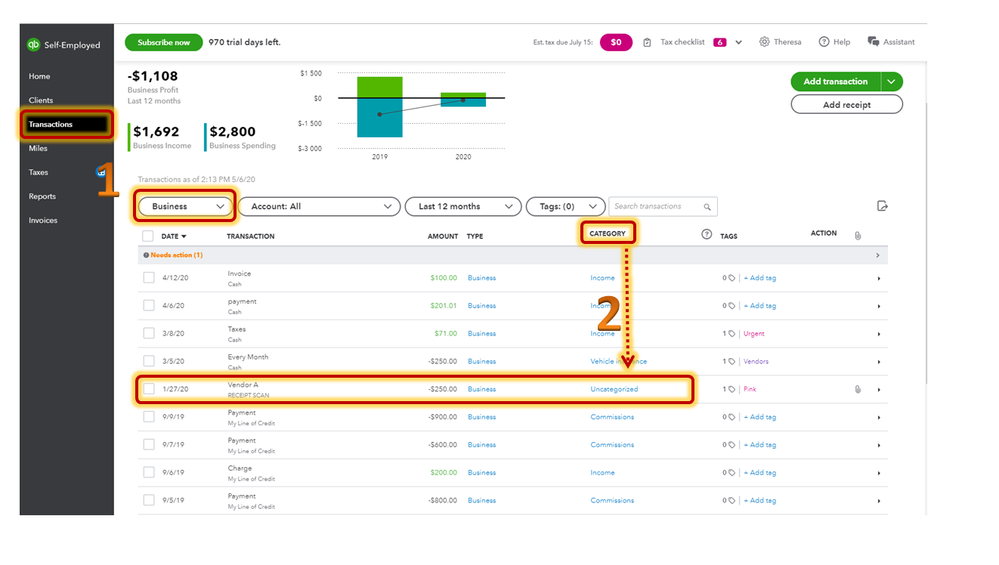Open the Add transaction arrow dropdown
999x565 pixels.
[x=891, y=82]
